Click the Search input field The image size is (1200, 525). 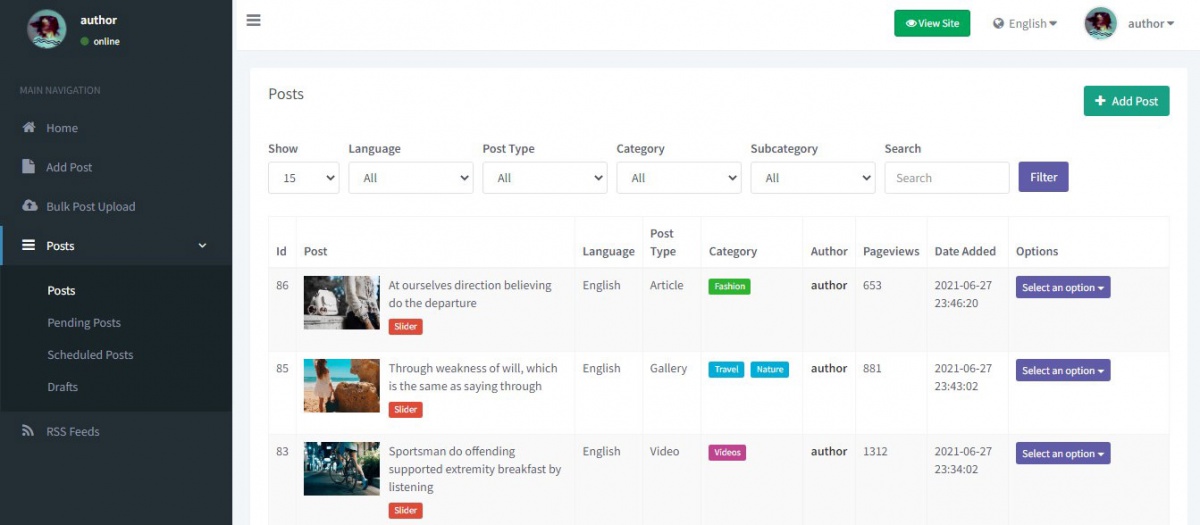[946, 178]
